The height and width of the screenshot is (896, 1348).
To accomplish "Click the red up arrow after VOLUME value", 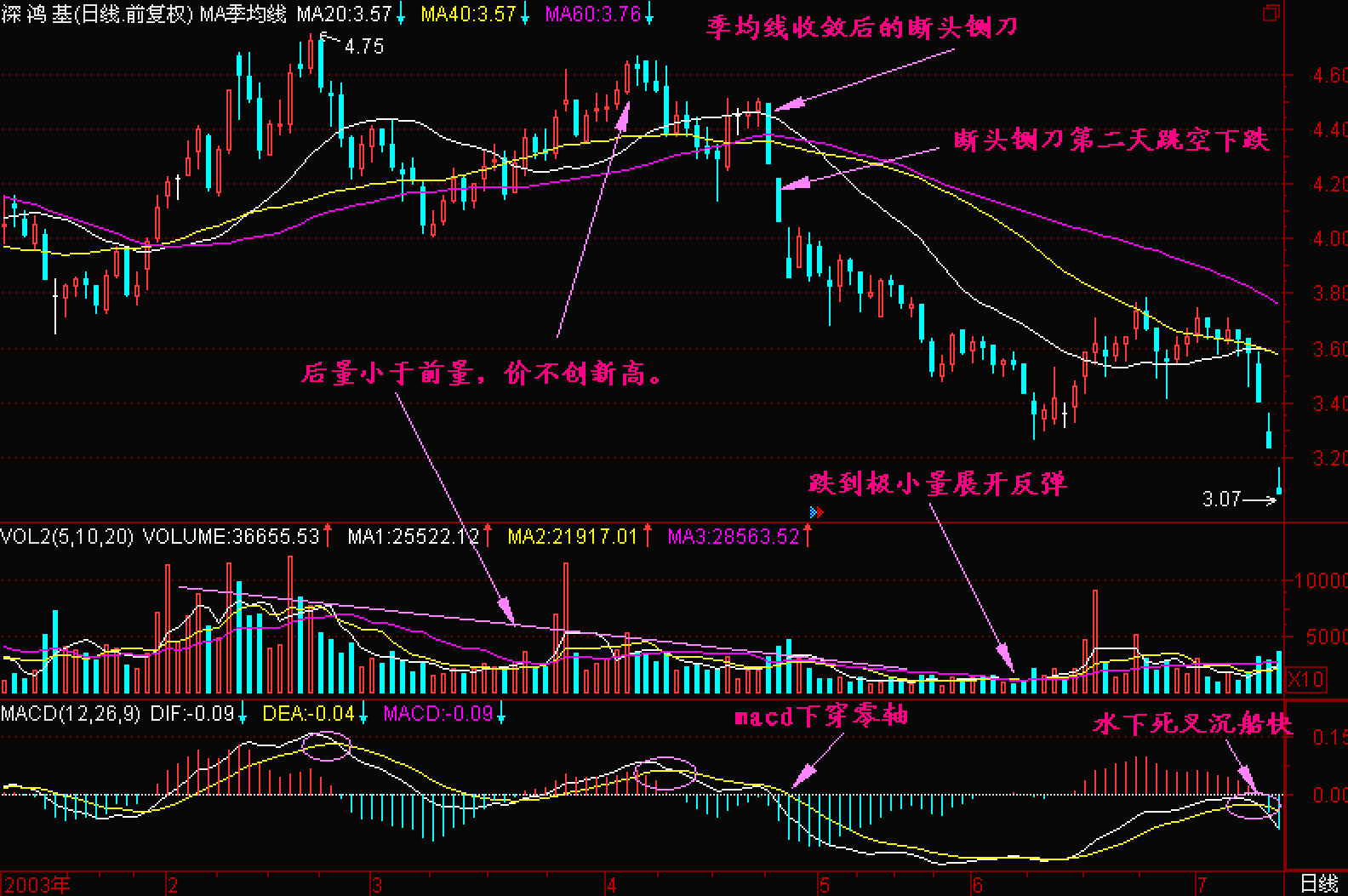I will pos(328,536).
